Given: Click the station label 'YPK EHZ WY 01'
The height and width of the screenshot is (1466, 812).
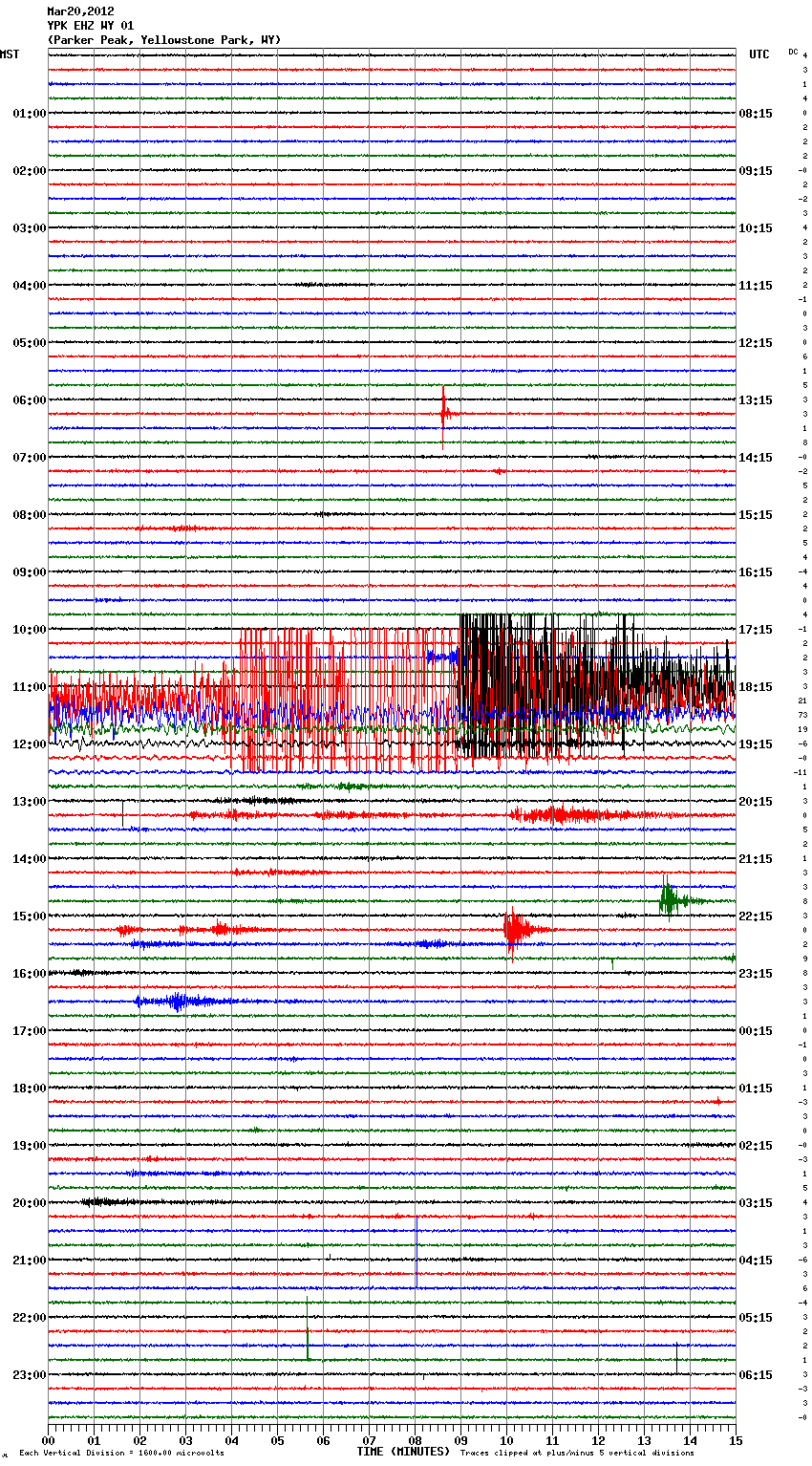Looking at the screenshot, I should (91, 26).
